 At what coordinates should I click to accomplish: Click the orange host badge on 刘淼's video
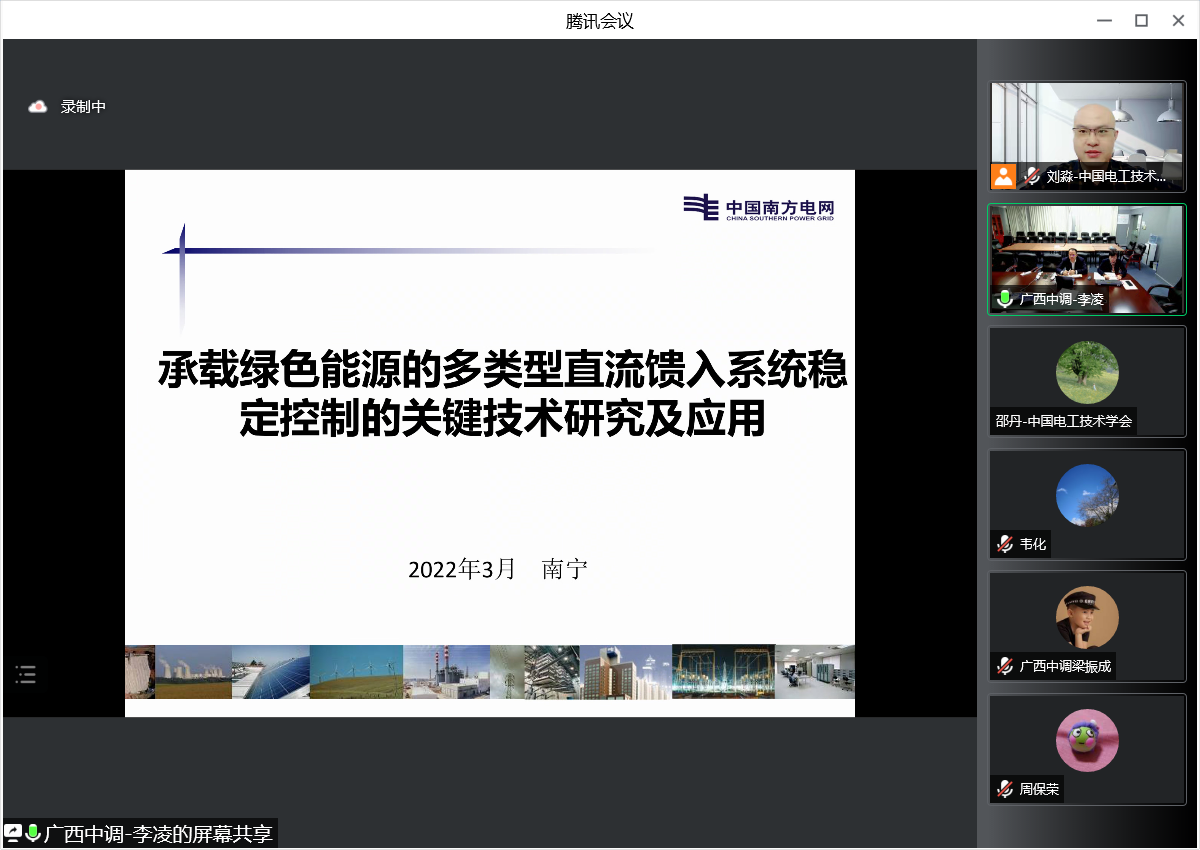pos(1003,177)
